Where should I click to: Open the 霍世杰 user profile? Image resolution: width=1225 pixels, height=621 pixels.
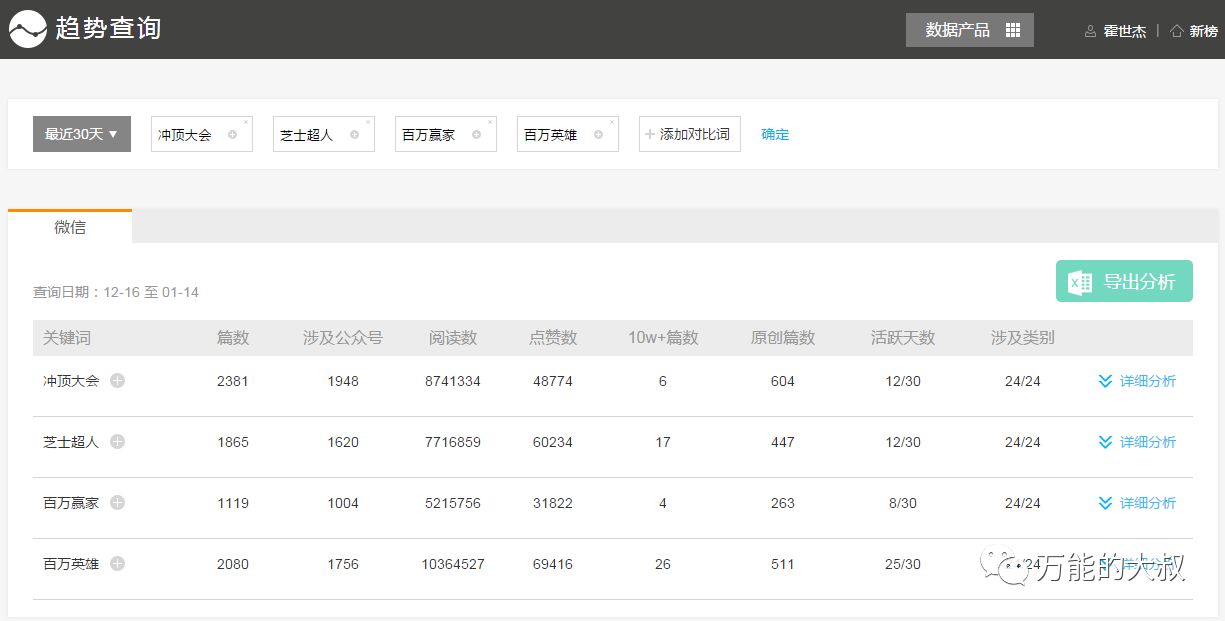coord(1115,31)
